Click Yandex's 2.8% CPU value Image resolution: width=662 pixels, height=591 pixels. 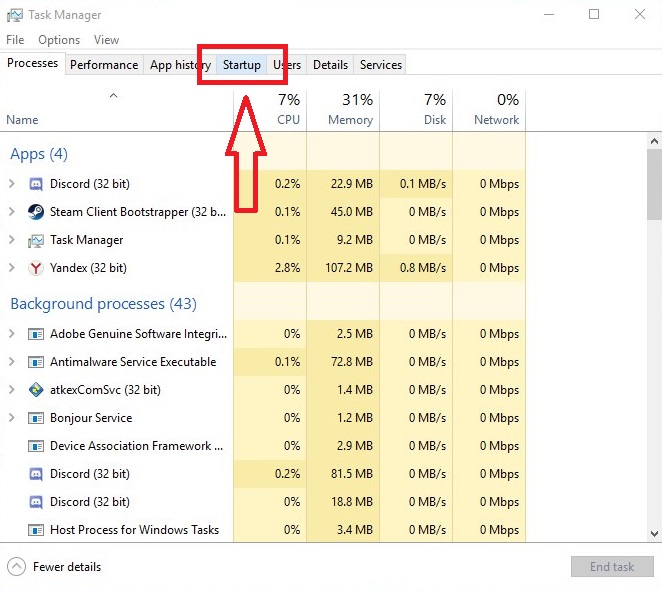coord(287,268)
